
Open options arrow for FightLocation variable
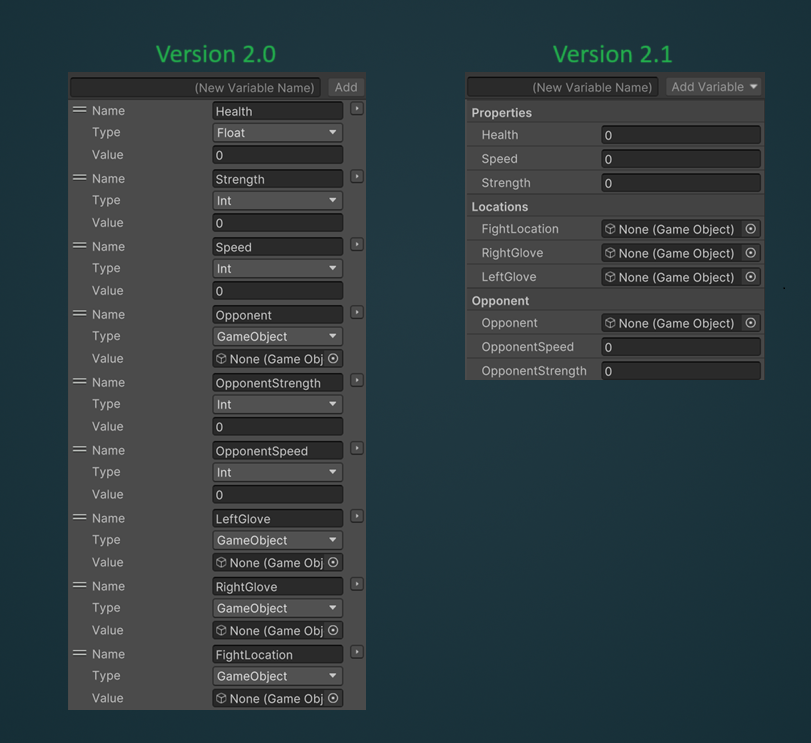pyautogui.click(x=357, y=652)
